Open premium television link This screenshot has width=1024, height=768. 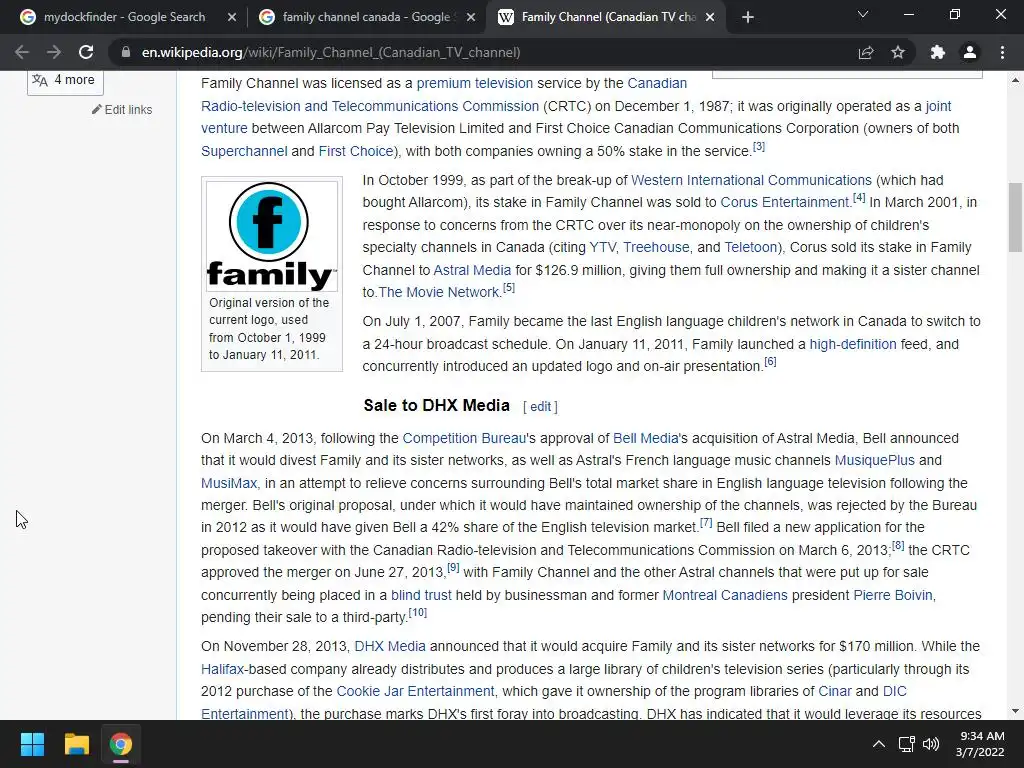pyautogui.click(x=475, y=83)
